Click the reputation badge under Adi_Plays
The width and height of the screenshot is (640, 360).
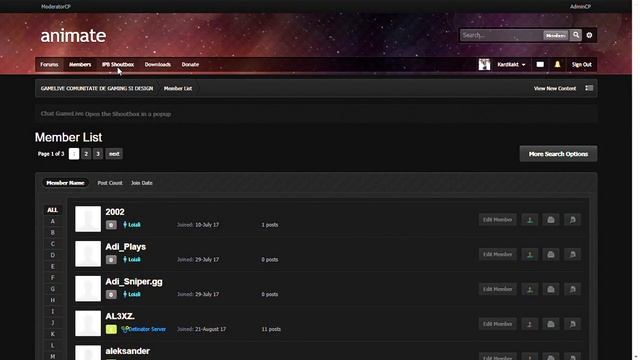coord(111,260)
